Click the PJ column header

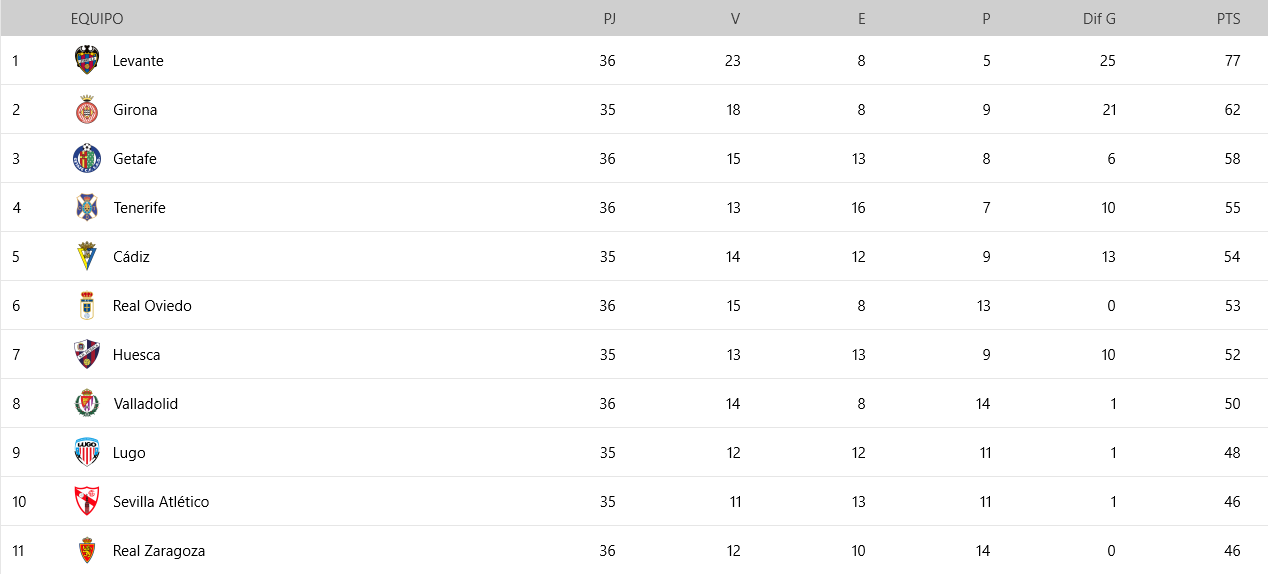(x=610, y=19)
